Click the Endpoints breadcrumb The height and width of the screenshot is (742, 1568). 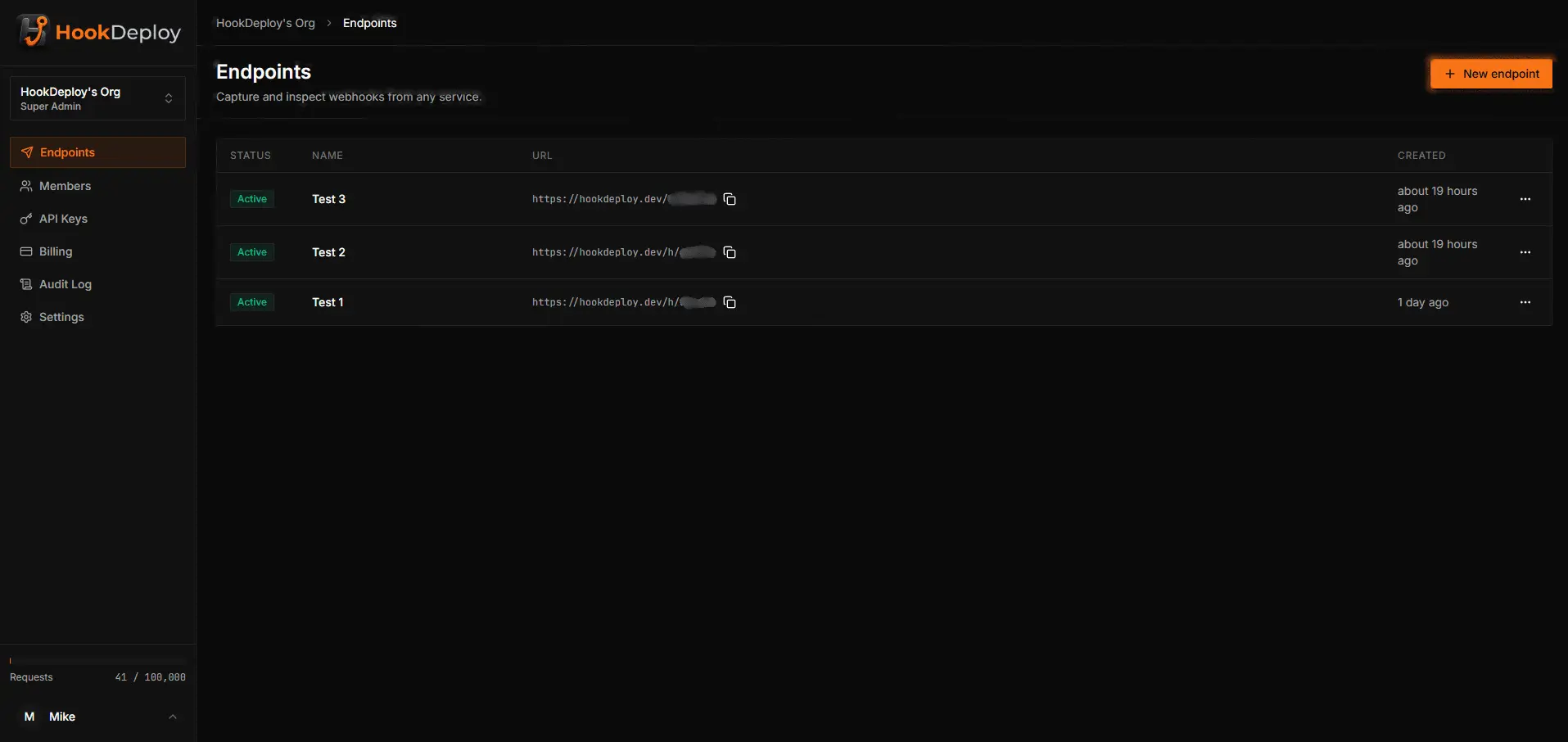tap(369, 23)
